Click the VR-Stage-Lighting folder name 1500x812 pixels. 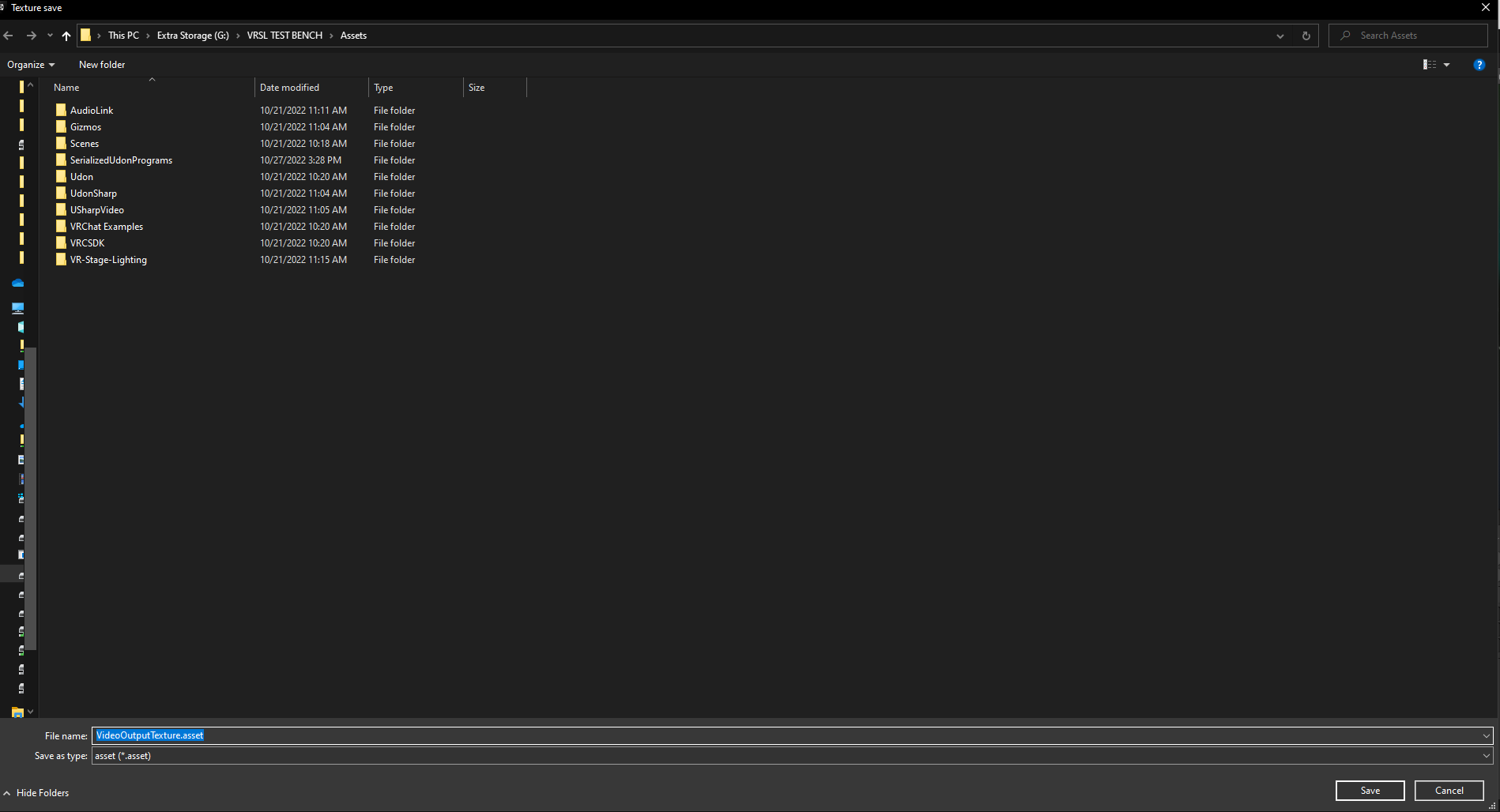point(108,260)
